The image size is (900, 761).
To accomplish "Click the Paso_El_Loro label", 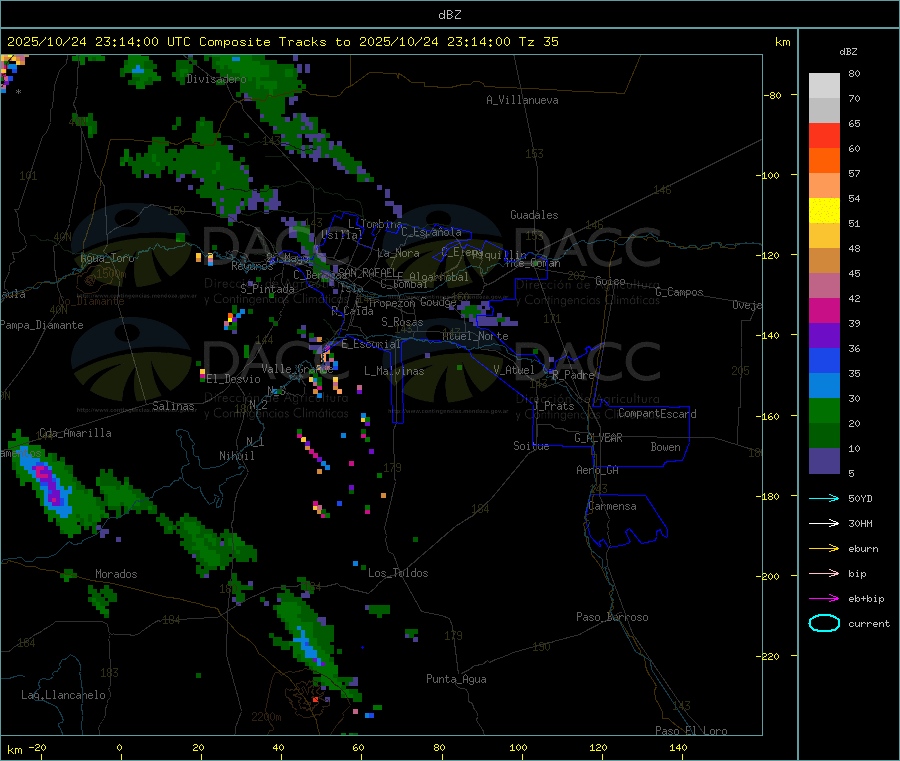I will [x=691, y=731].
